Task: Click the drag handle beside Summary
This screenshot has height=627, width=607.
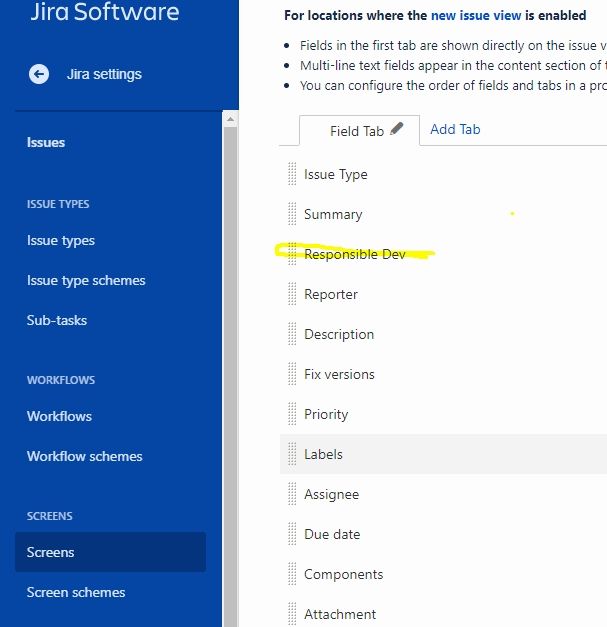Action: tap(292, 214)
